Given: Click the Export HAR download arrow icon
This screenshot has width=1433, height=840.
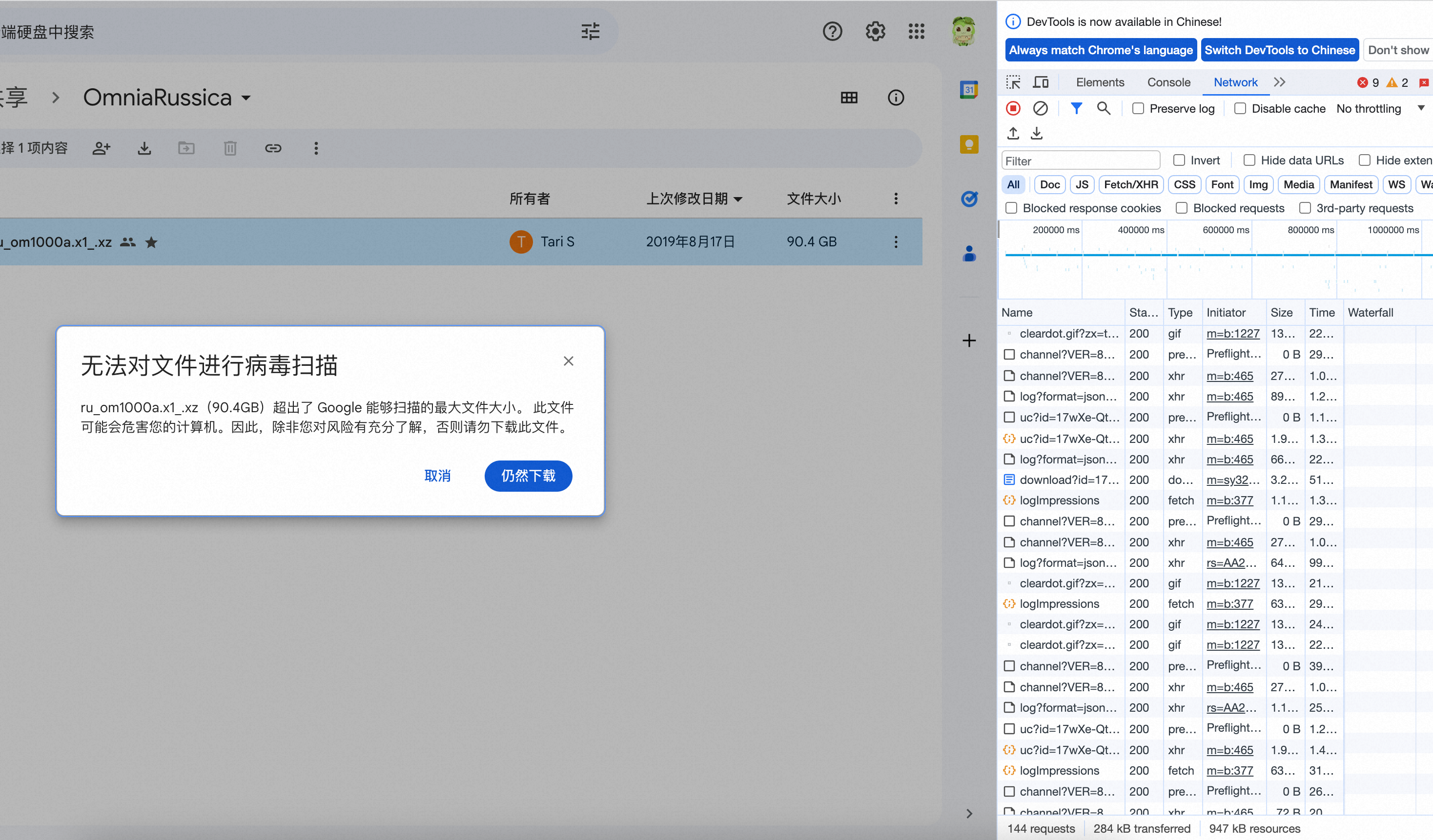Looking at the screenshot, I should 1037,133.
